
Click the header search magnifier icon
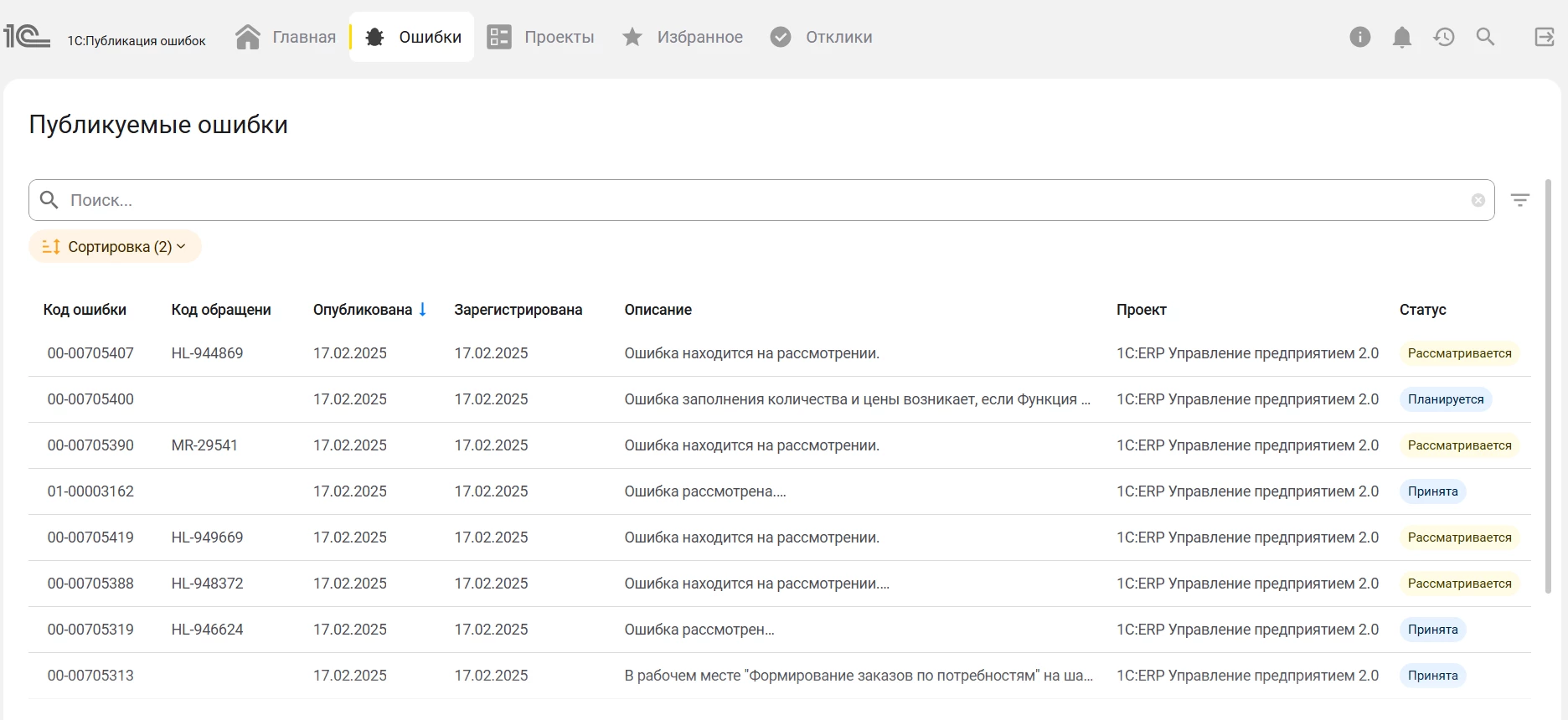pos(1485,37)
